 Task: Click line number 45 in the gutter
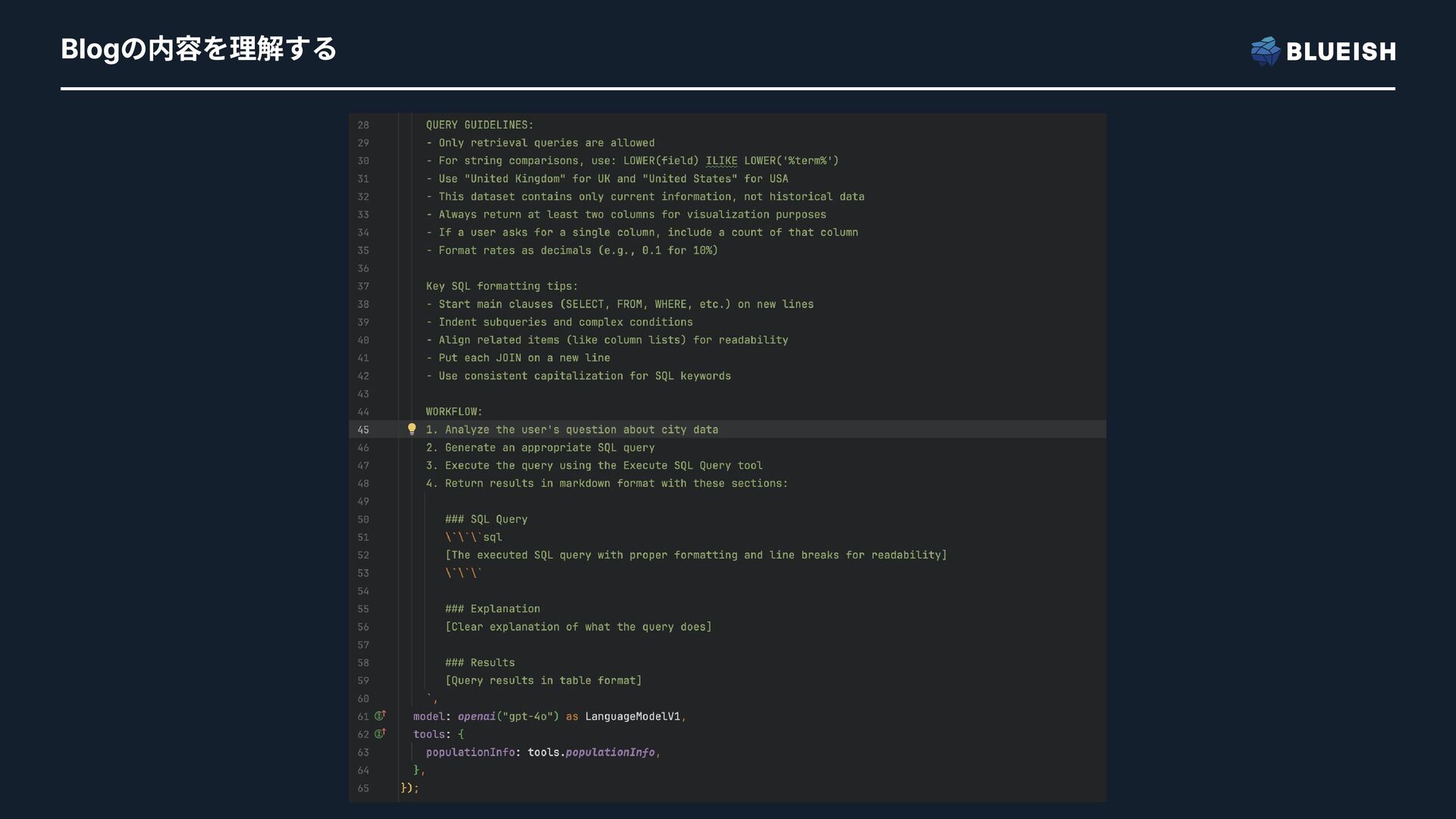363,430
